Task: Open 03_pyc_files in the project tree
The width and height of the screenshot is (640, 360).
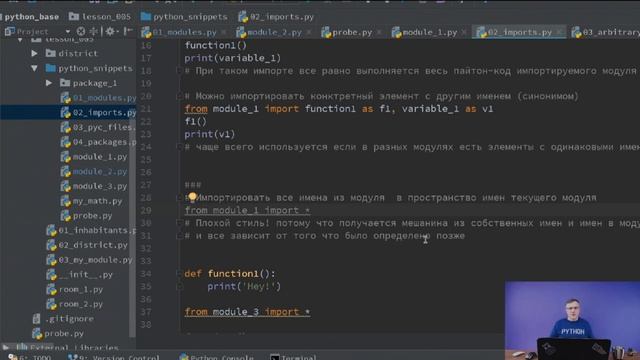Action: pyautogui.click(x=98, y=127)
